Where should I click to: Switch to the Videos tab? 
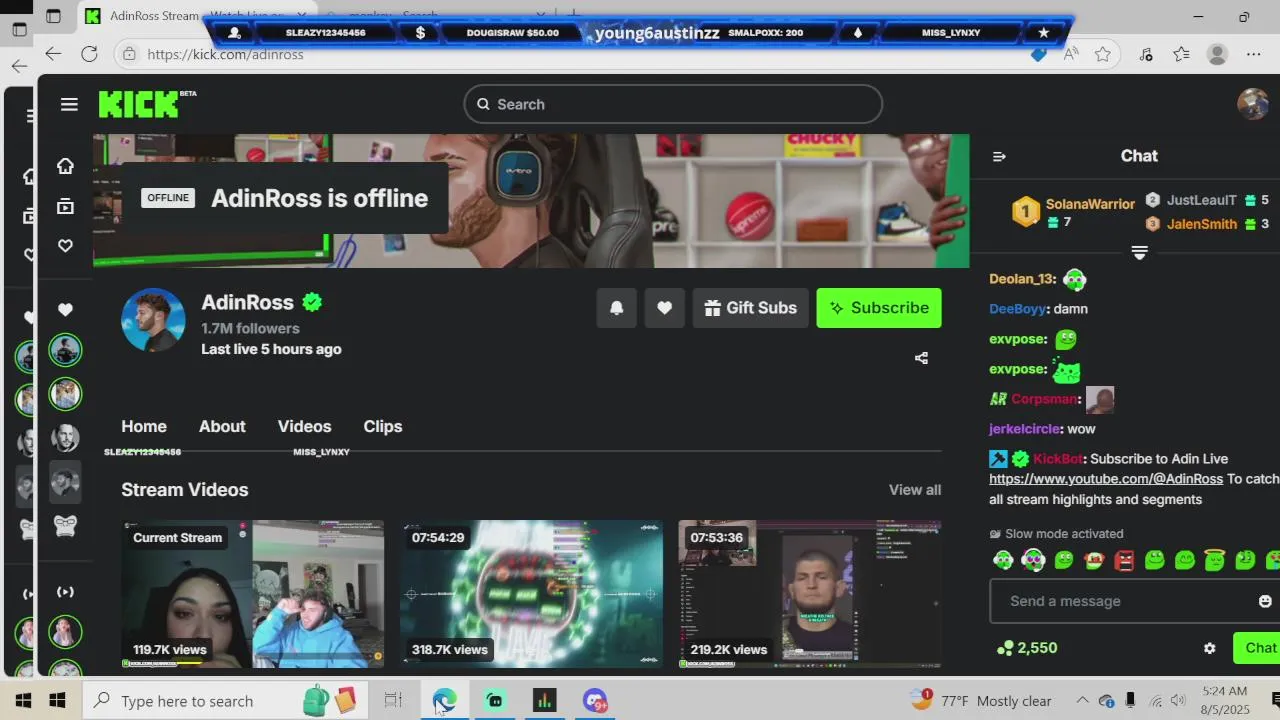(x=304, y=426)
